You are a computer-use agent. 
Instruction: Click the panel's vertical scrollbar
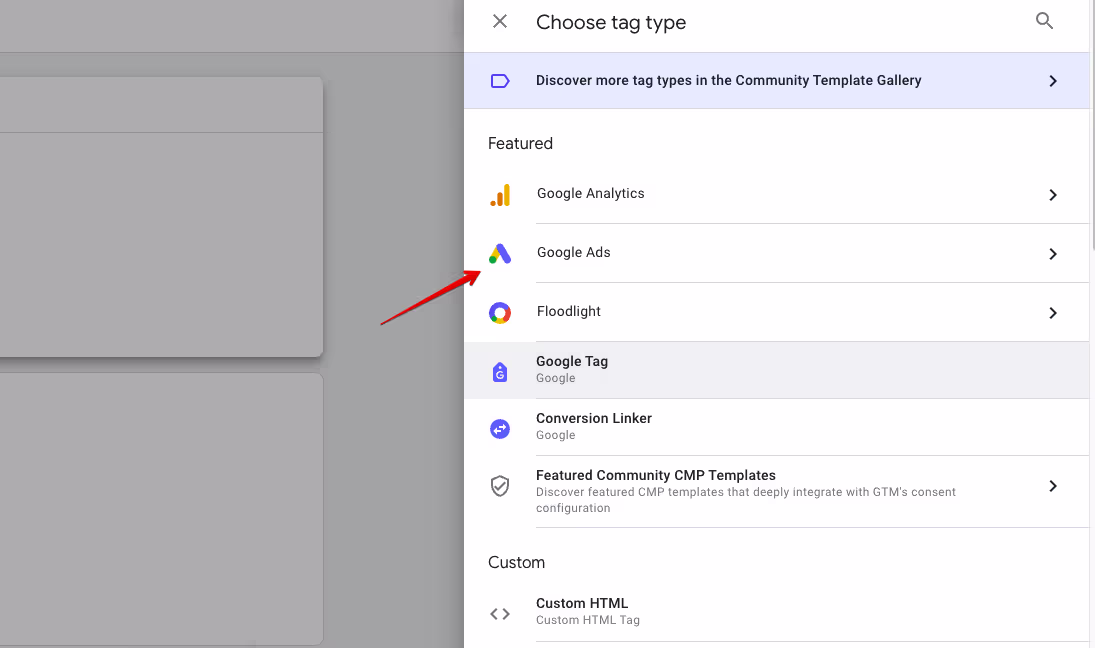pos(1092,126)
